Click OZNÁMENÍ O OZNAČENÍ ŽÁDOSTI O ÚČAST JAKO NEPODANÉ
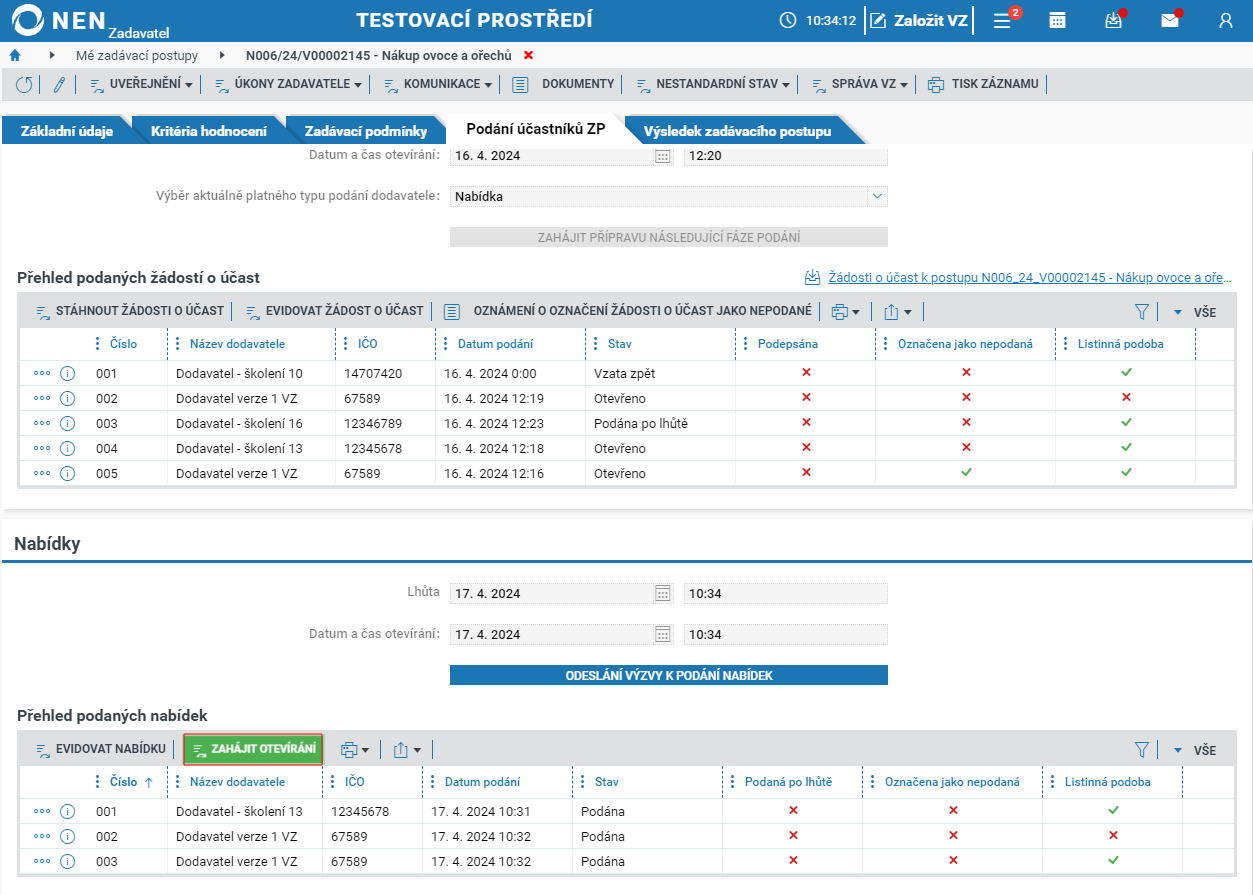This screenshot has height=895, width=1253. point(627,311)
